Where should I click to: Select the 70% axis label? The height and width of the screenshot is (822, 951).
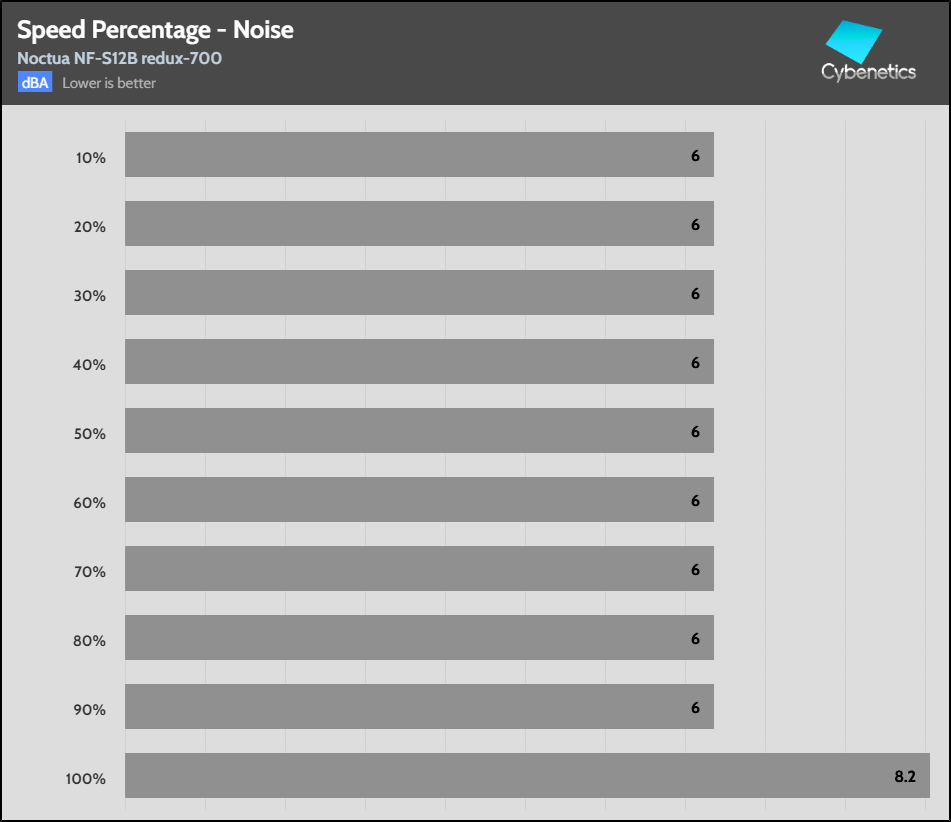tap(89, 572)
